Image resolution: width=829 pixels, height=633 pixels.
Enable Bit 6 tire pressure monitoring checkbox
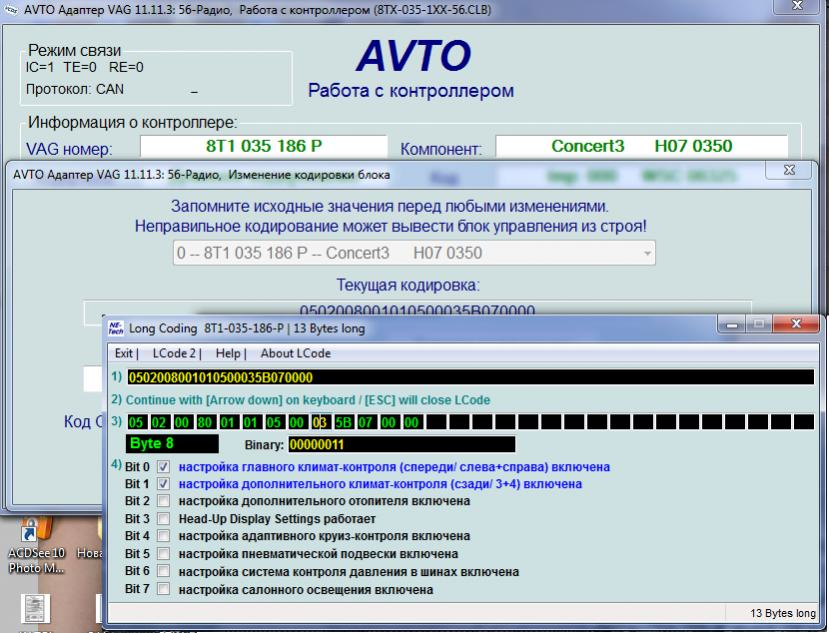[x=163, y=572]
